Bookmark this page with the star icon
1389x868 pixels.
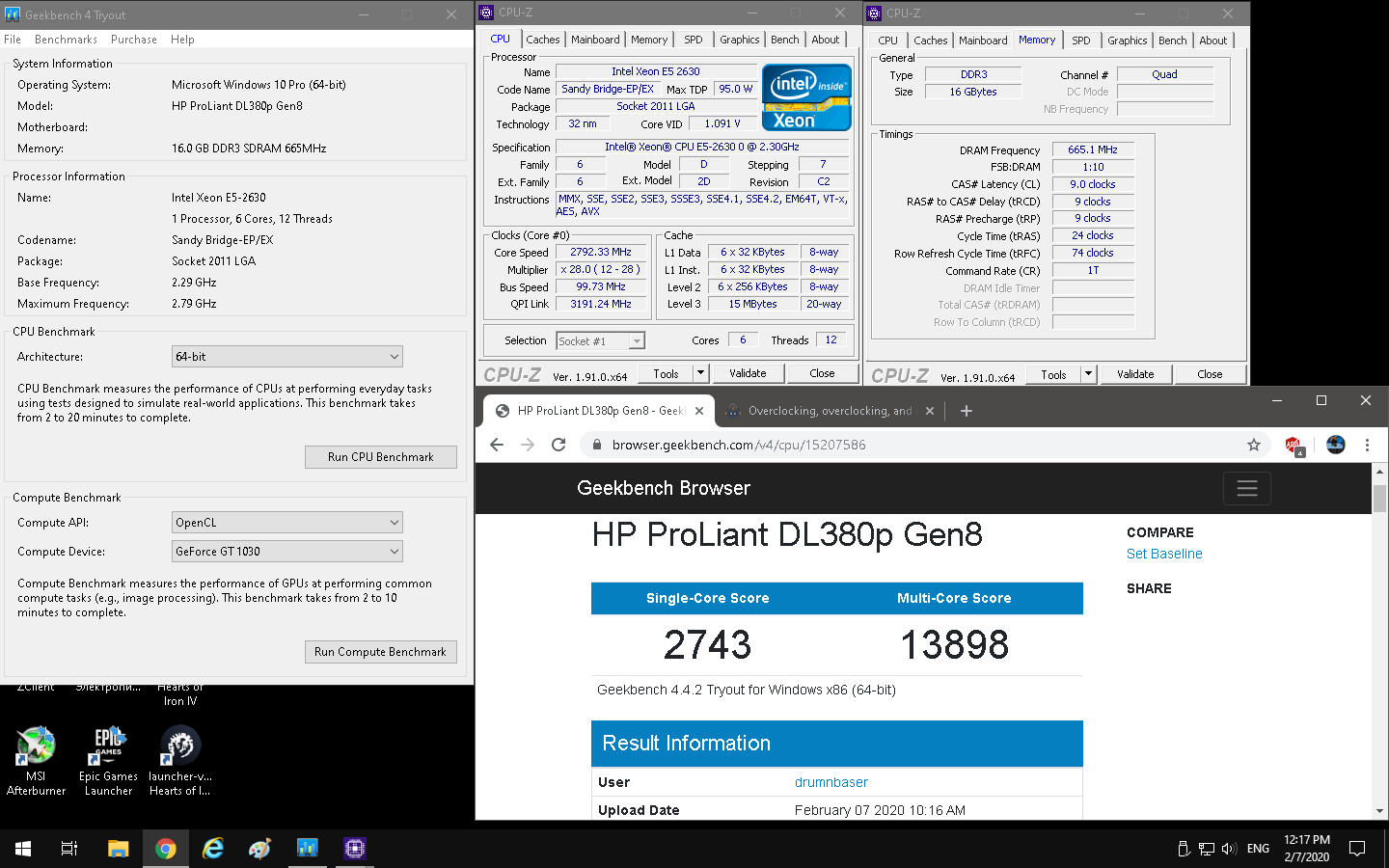click(x=1254, y=445)
